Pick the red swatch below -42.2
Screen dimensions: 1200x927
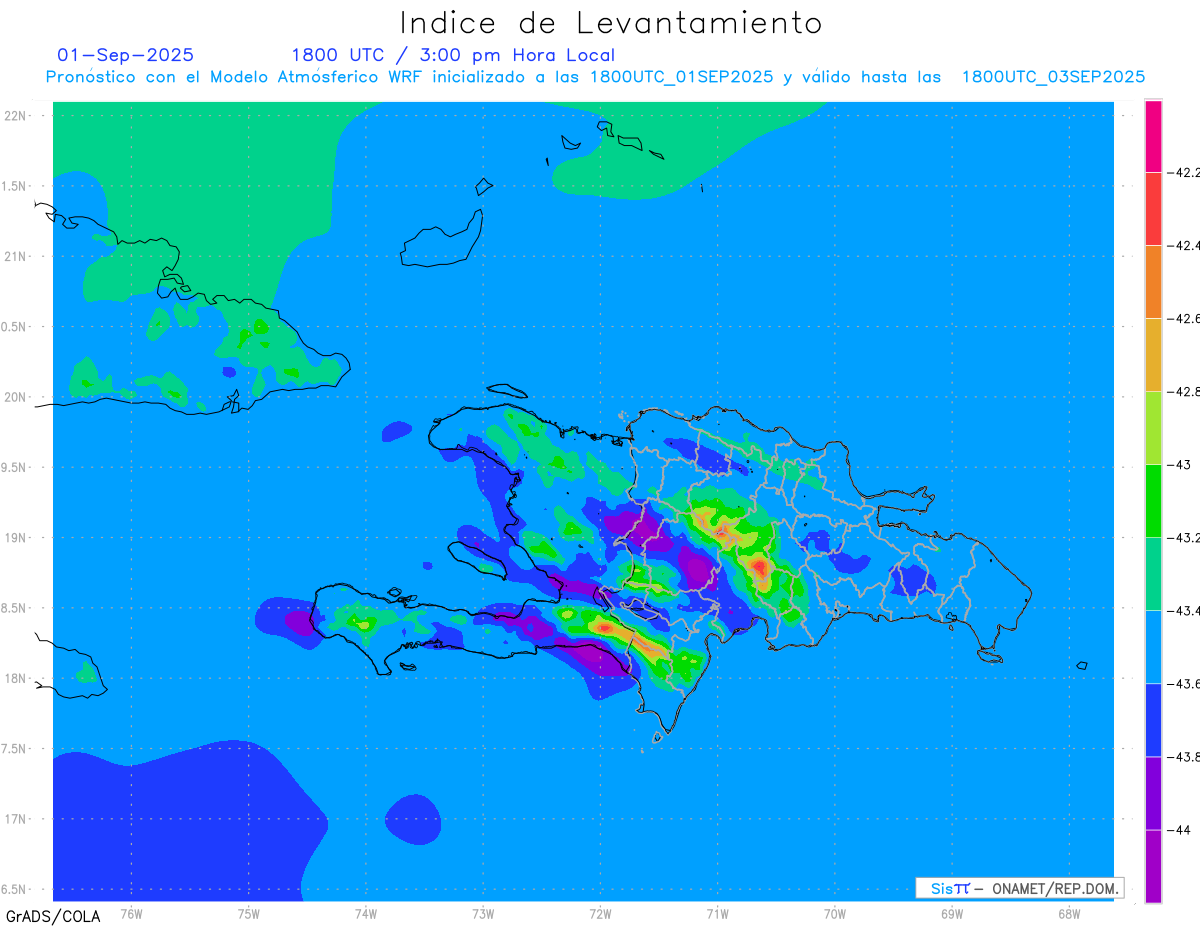pos(1153,208)
